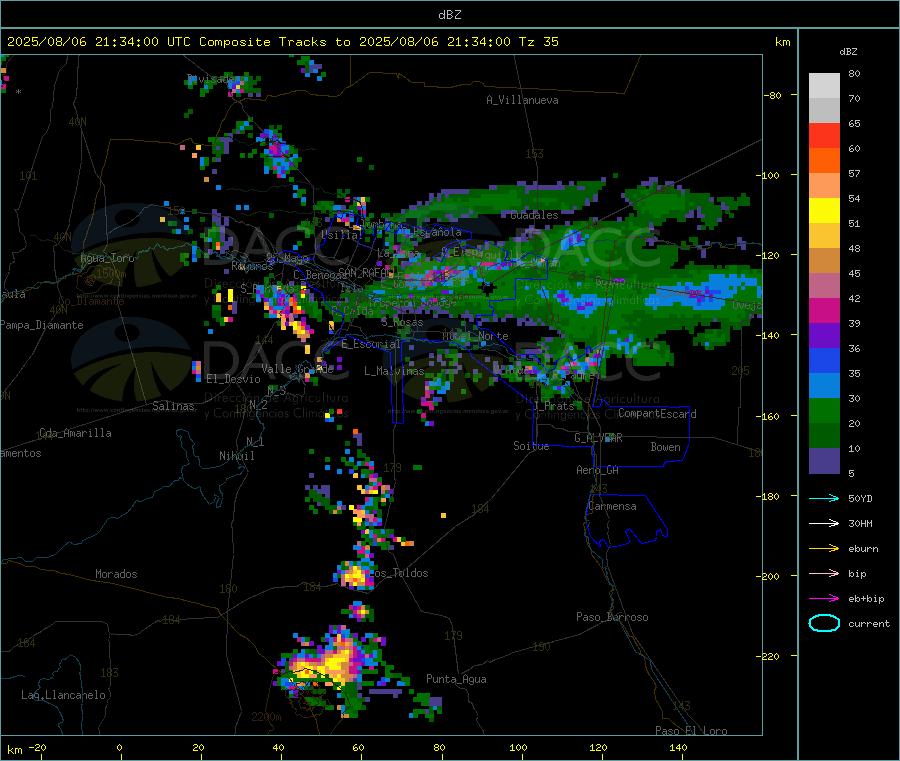Image resolution: width=900 pixels, height=761 pixels.
Task: Click the Agua_Toro location label
Action: (107, 258)
